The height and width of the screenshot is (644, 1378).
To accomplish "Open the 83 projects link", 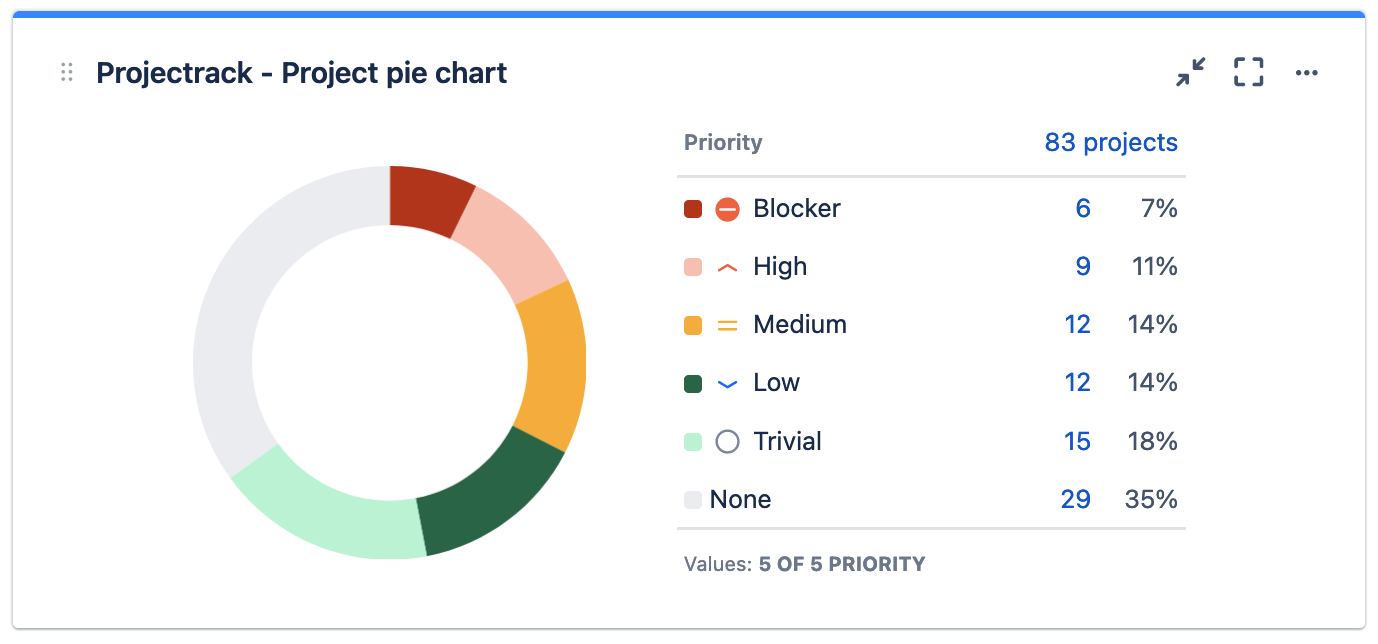I will [1109, 142].
